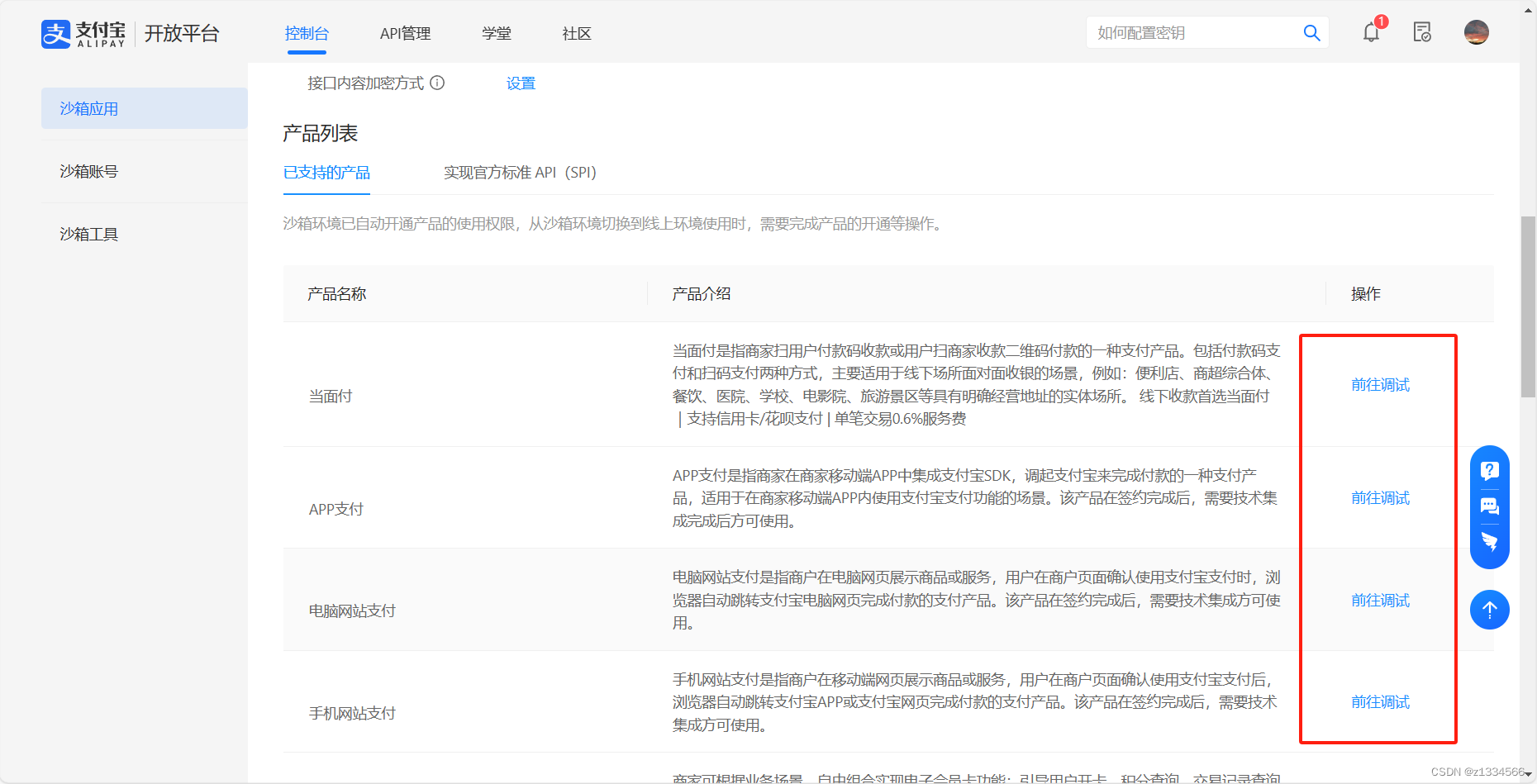Select 沙箱应用 in the sidebar
The width and height of the screenshot is (1537, 784).
(145, 108)
